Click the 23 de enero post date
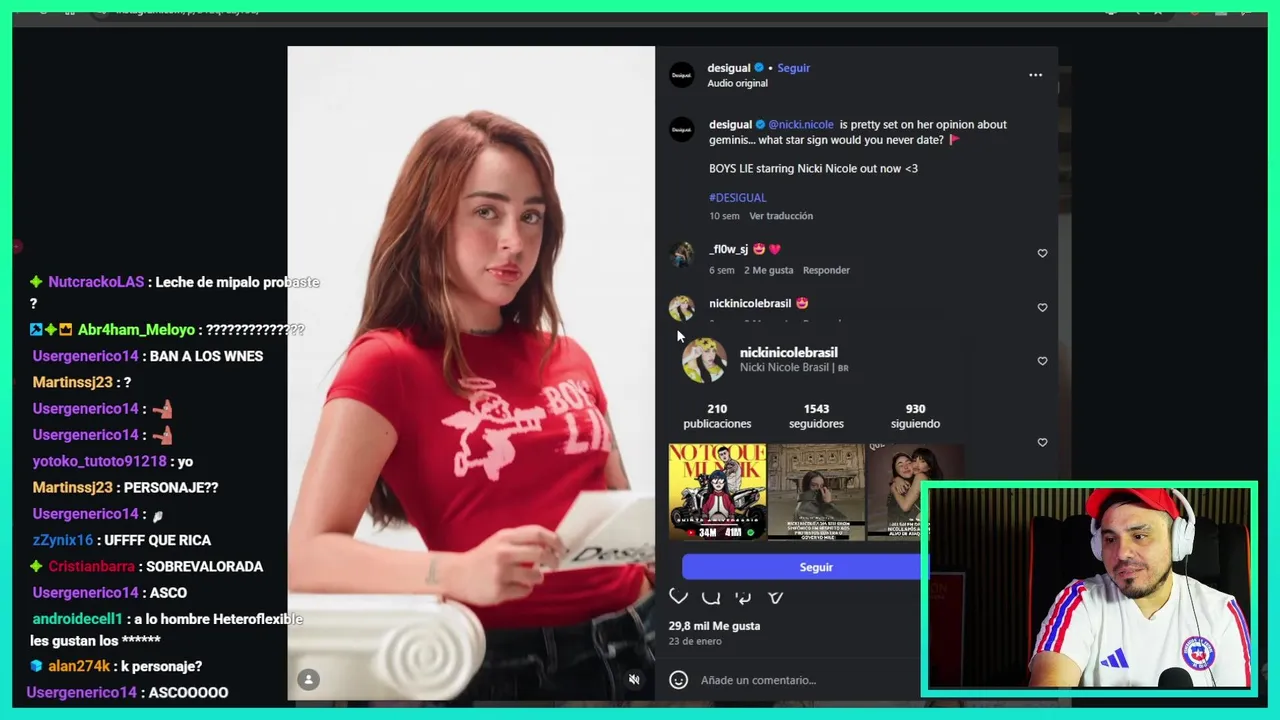This screenshot has width=1280, height=720. click(x=695, y=642)
